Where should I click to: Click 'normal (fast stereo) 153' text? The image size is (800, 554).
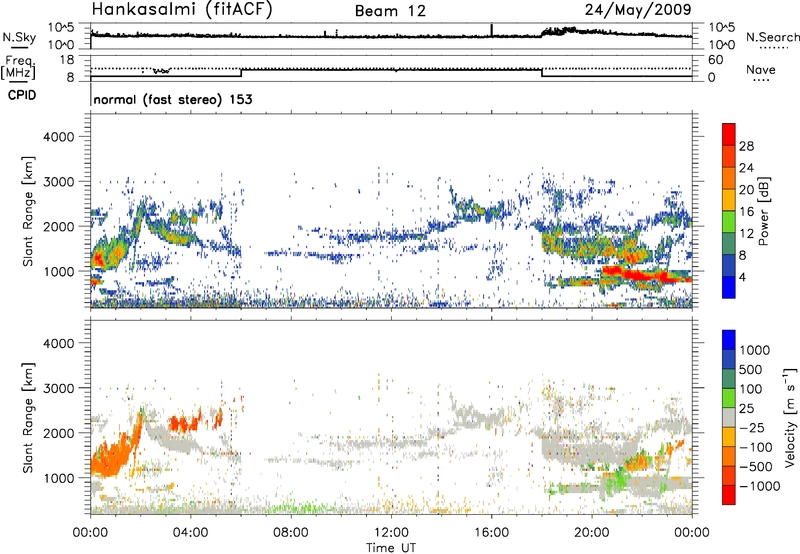(173, 99)
